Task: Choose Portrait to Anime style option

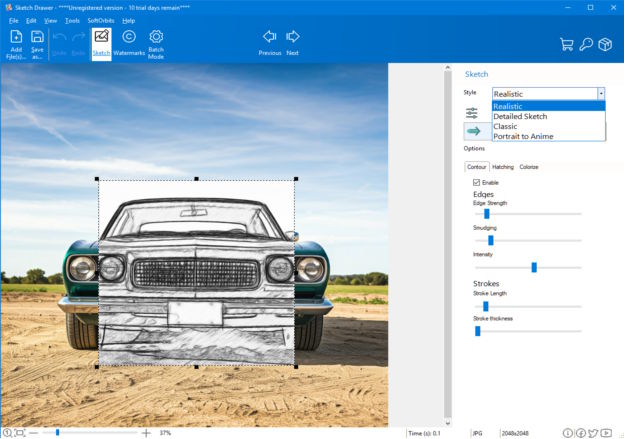Action: click(548, 136)
